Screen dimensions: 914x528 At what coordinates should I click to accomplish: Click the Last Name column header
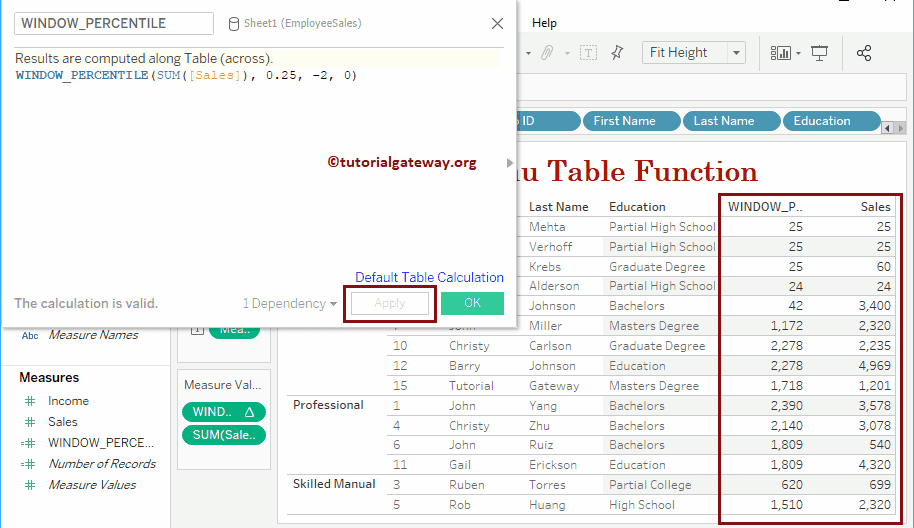coord(558,207)
